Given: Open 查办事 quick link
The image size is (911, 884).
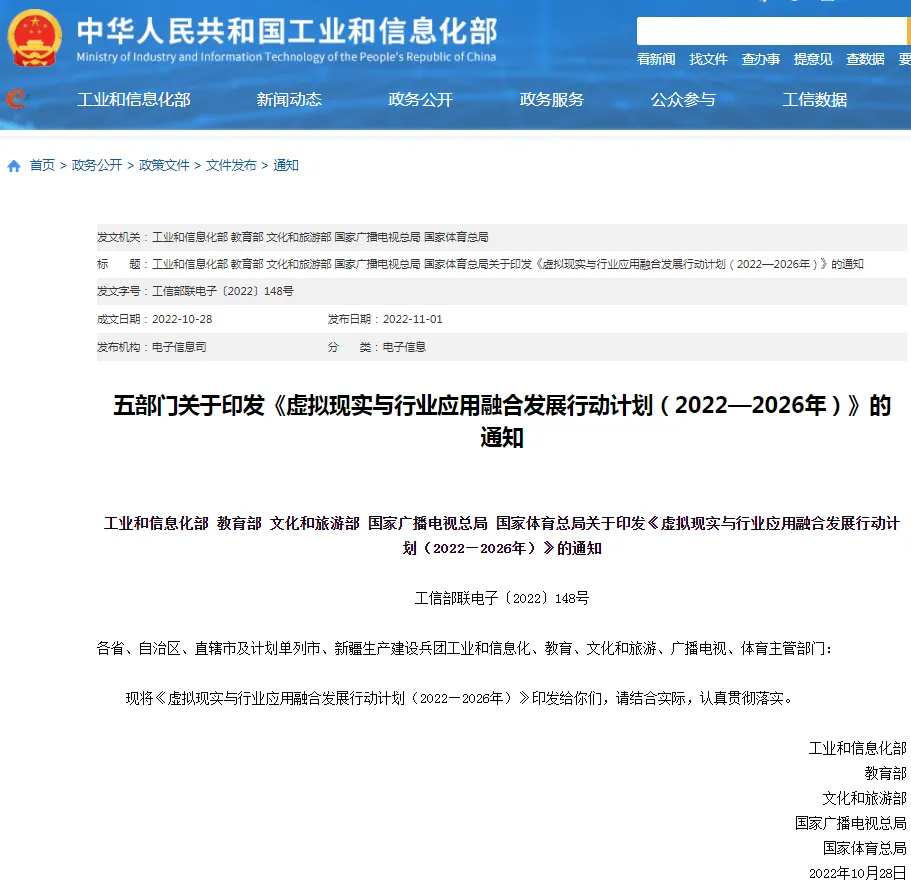Looking at the screenshot, I should [760, 59].
